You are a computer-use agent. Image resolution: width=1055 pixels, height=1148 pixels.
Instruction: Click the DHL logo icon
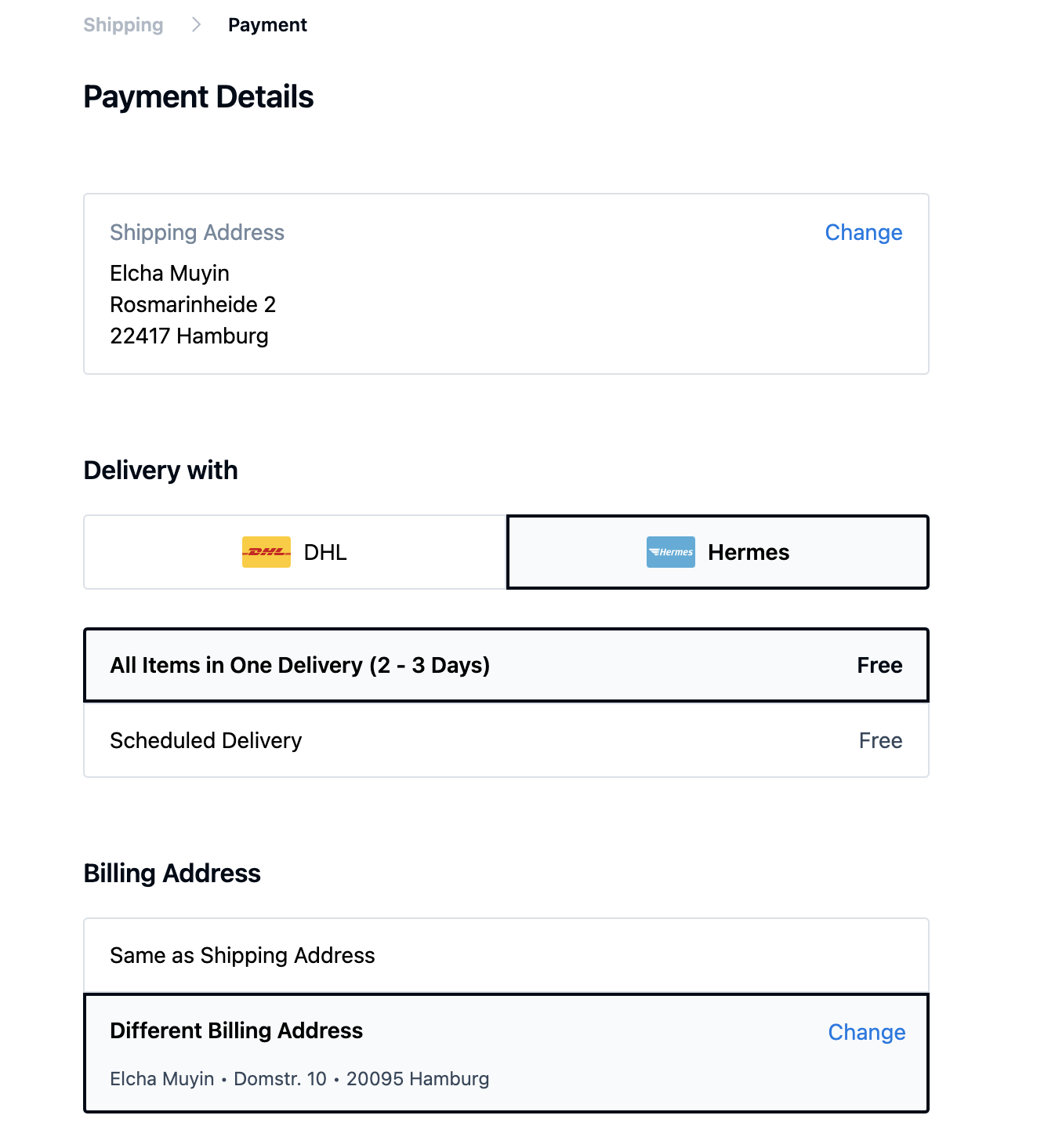(x=266, y=552)
